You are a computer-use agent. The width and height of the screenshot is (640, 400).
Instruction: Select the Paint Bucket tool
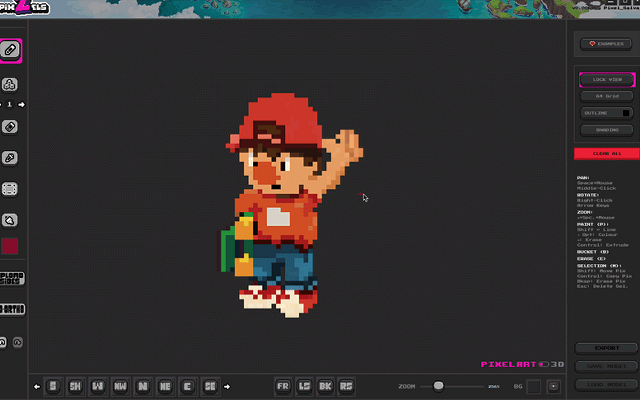[x=9, y=220]
